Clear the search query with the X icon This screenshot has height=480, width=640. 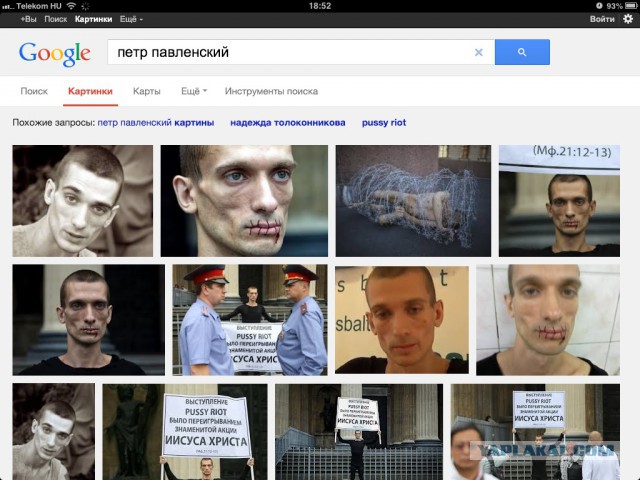pos(479,52)
